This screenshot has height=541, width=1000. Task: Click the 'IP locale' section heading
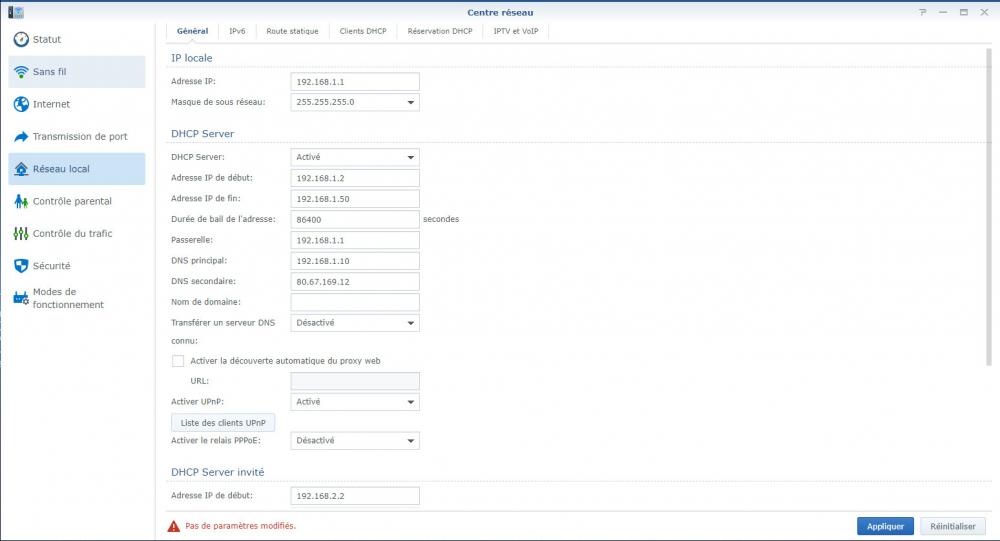pos(191,58)
